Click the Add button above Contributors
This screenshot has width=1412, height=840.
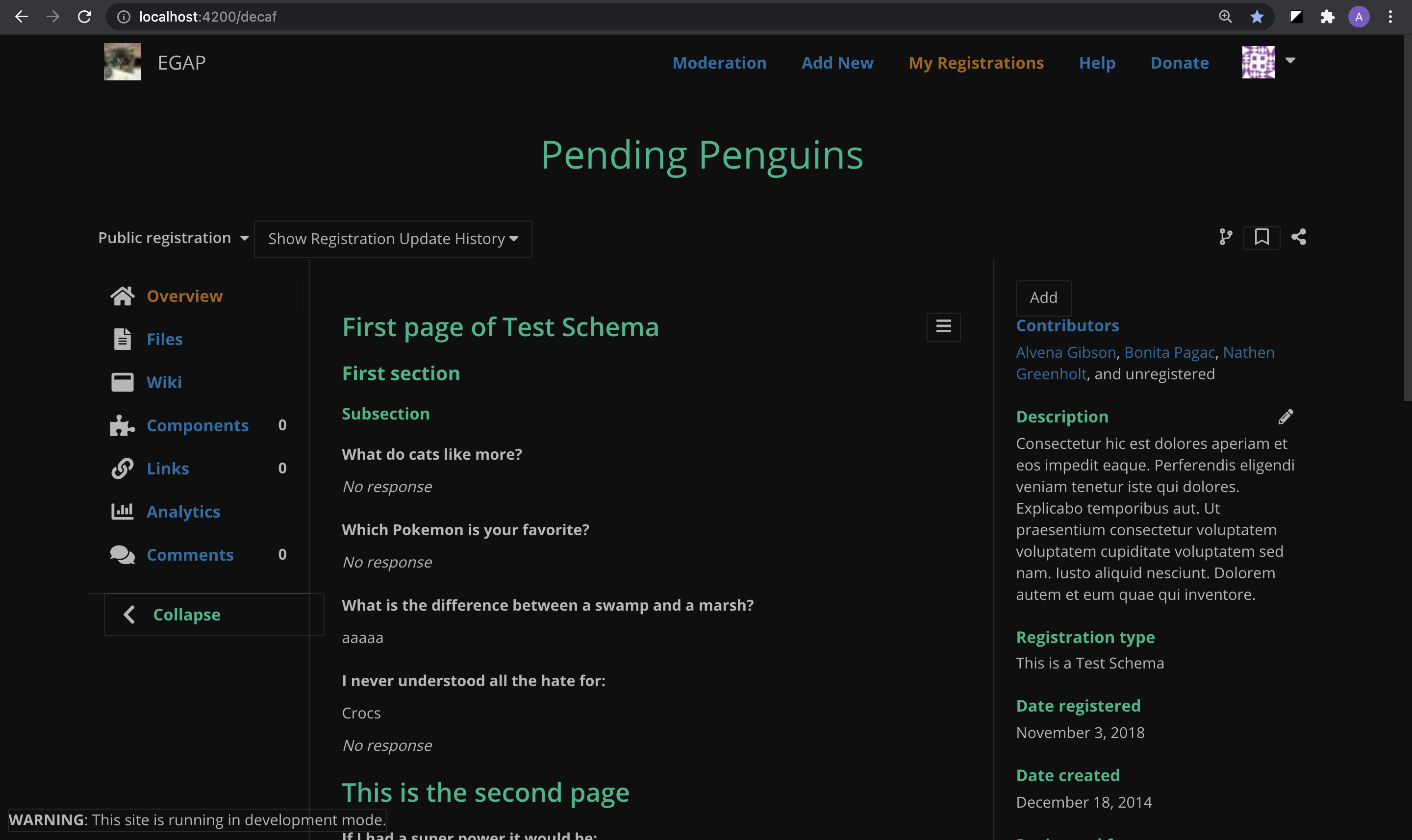tap(1043, 298)
